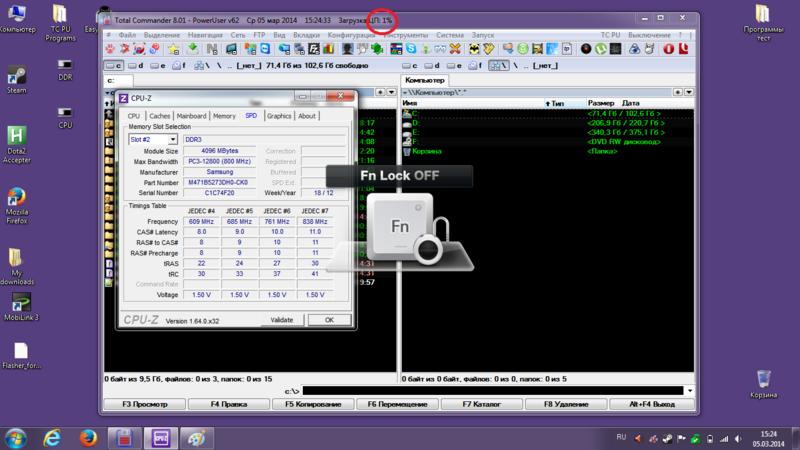Select drive e in right panel drive bar
The height and width of the screenshot is (450, 800).
[454, 66]
